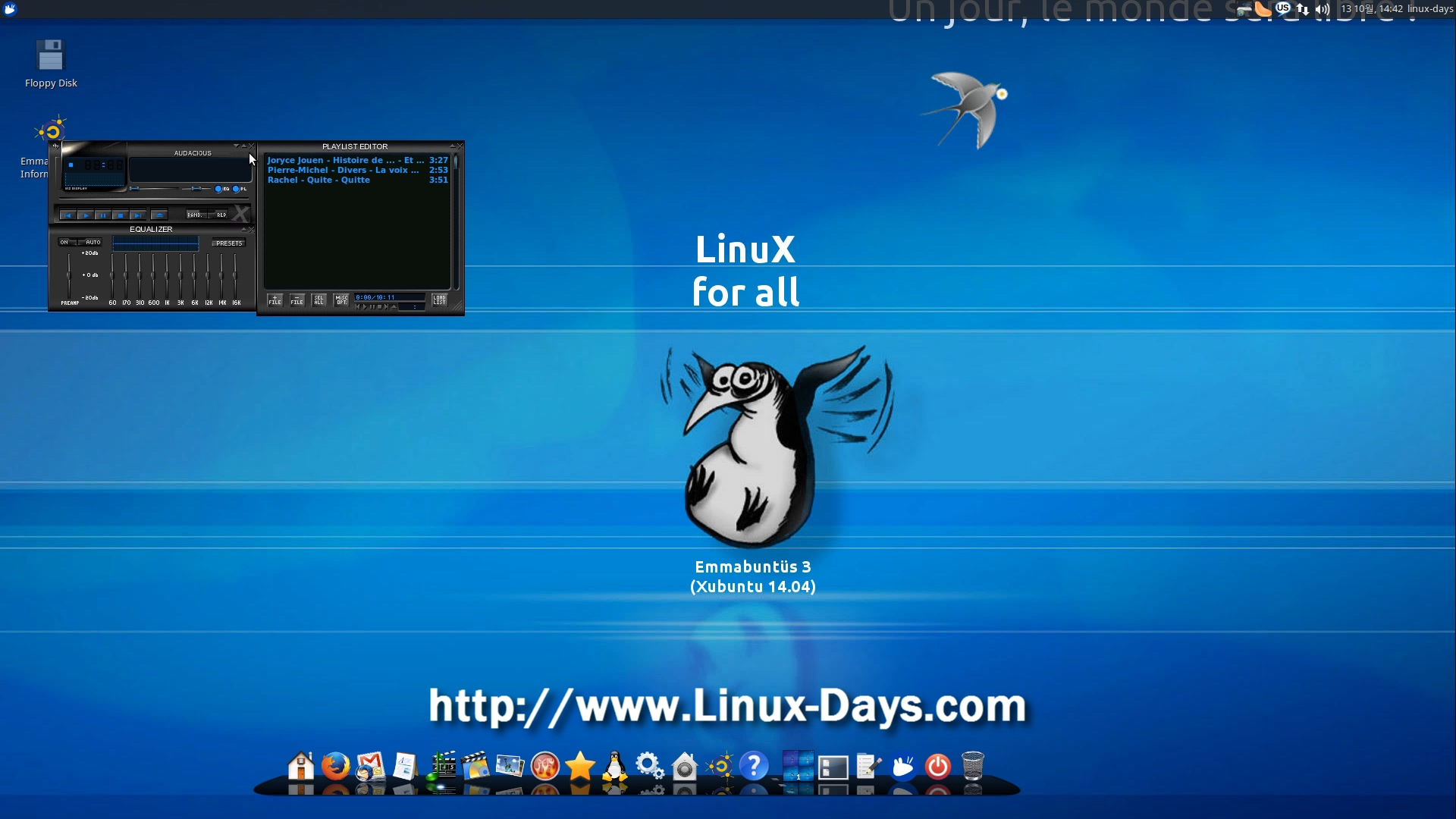The height and width of the screenshot is (819, 1456).
Task: Open the office document icon in dock
Action: click(x=406, y=766)
